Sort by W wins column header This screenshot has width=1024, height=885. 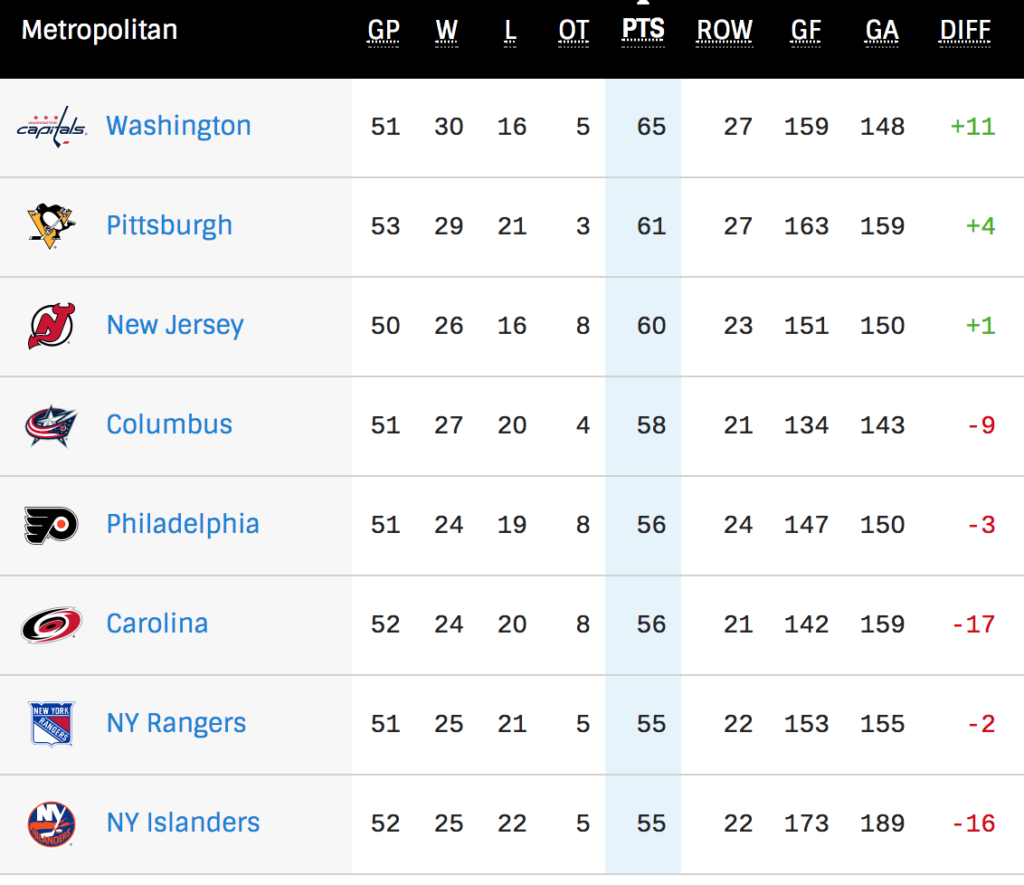446,31
